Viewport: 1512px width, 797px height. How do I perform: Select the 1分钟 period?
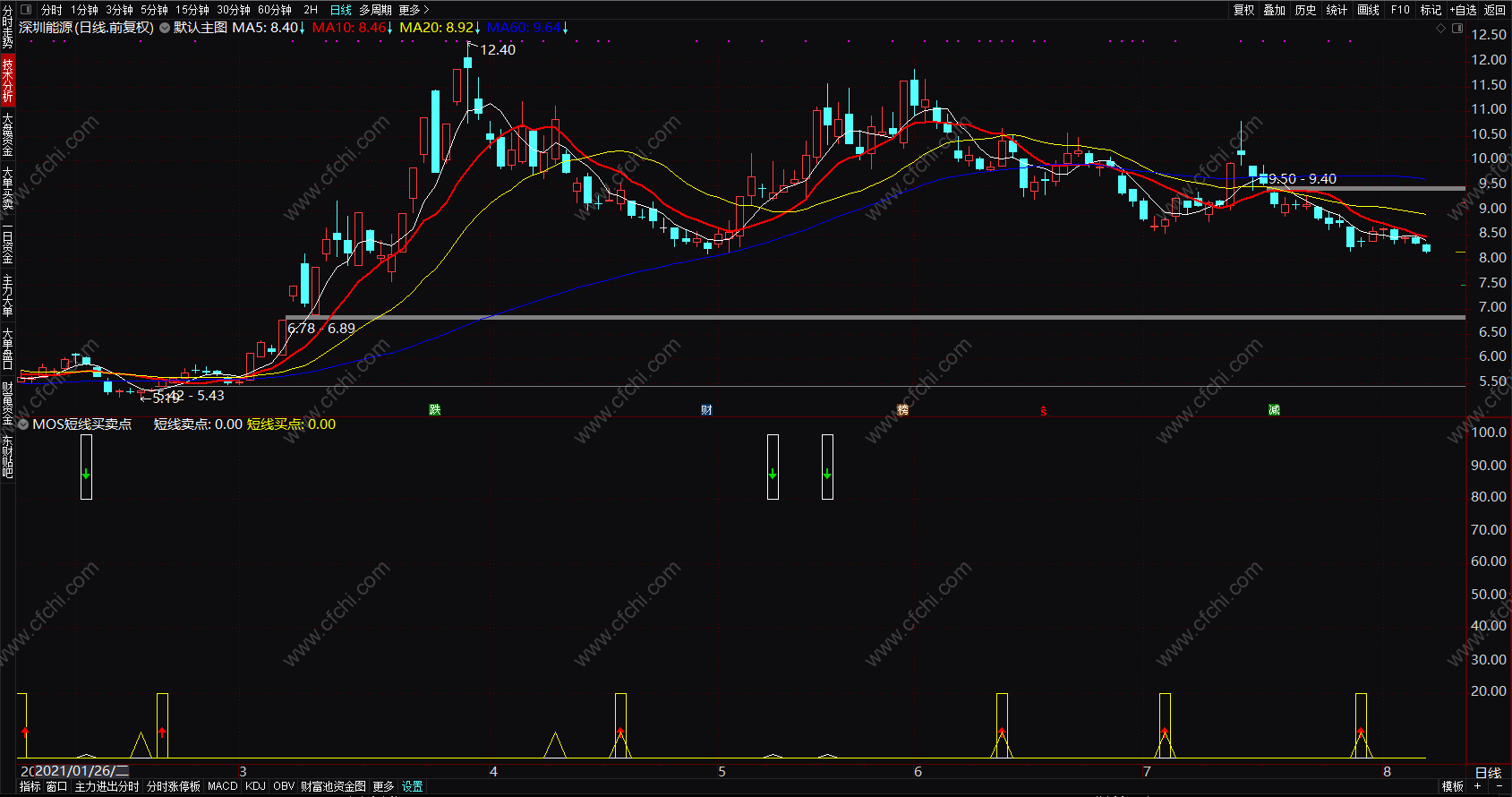85,10
